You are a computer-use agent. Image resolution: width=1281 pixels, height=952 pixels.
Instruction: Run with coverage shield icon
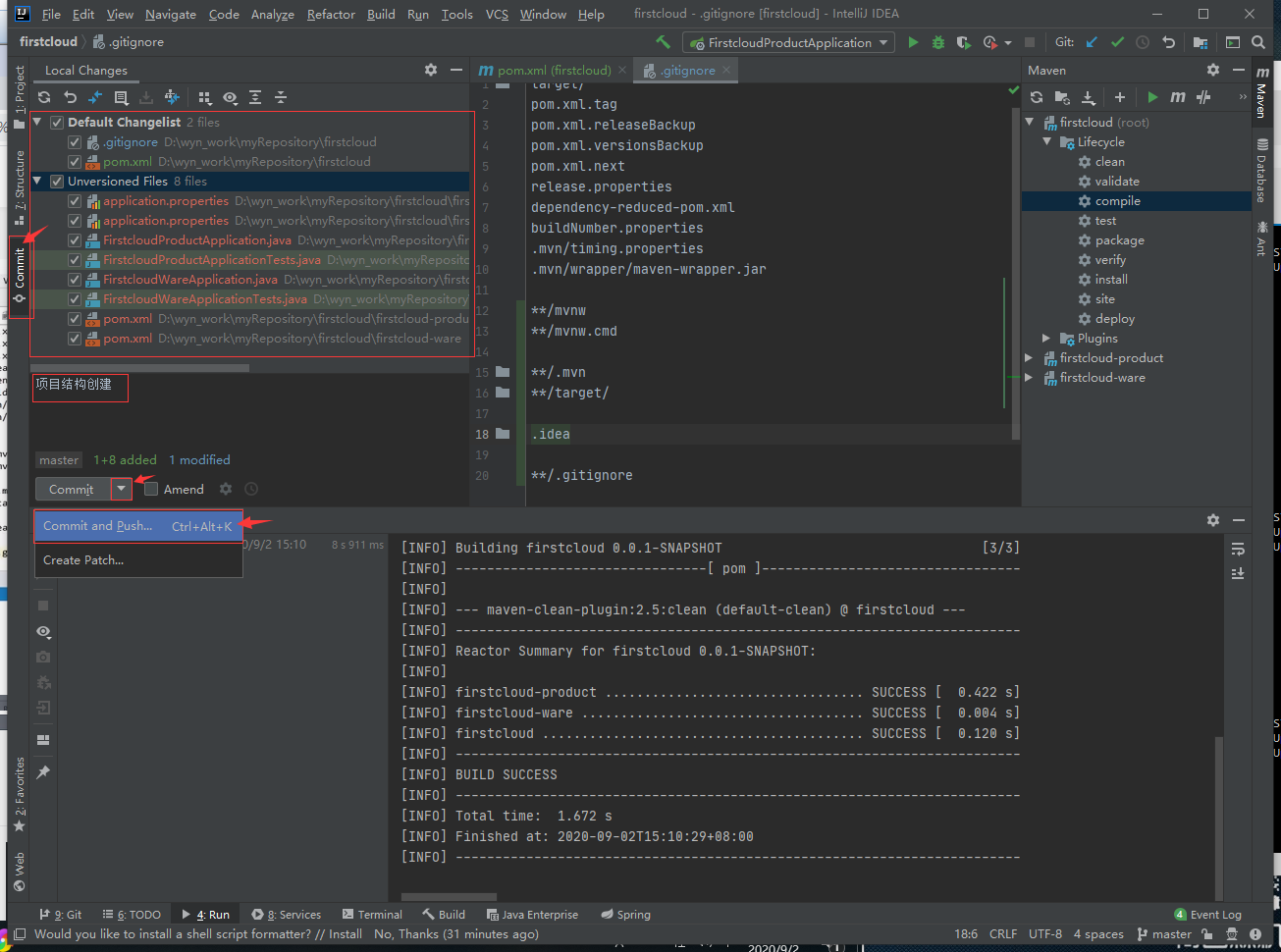pyautogui.click(x=964, y=42)
